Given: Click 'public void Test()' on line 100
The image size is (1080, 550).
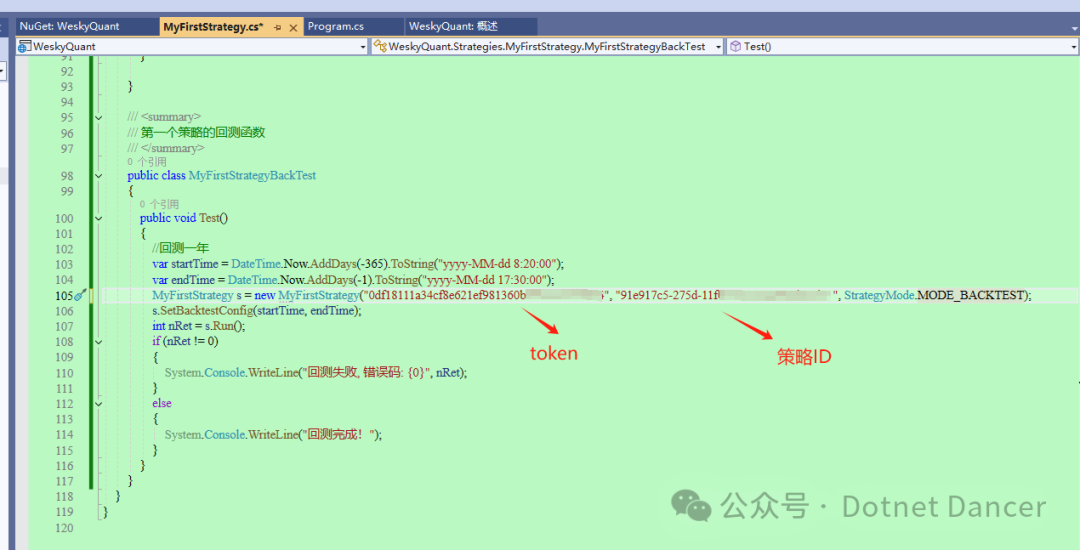Looking at the screenshot, I should coord(184,218).
